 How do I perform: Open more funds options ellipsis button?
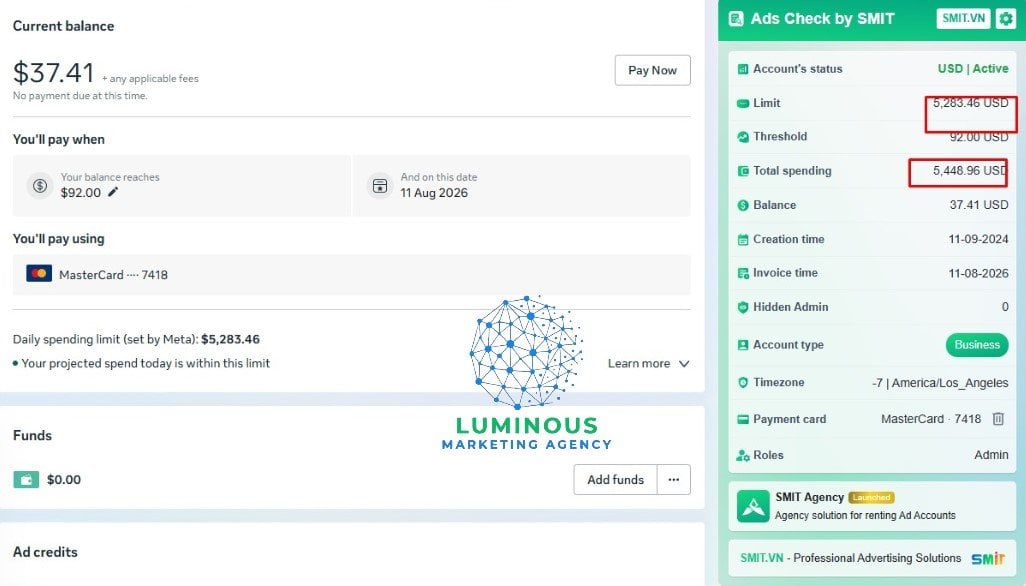674,479
